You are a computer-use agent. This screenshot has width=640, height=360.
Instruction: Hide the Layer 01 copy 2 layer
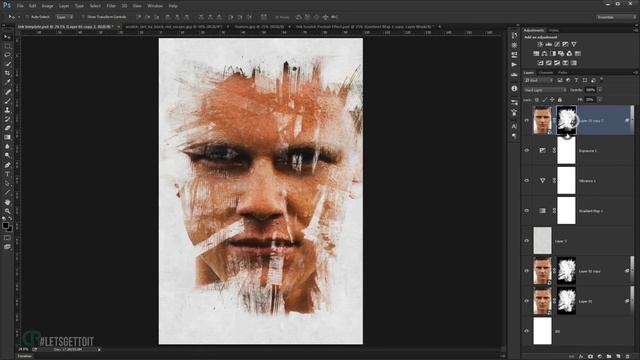[x=527, y=120]
